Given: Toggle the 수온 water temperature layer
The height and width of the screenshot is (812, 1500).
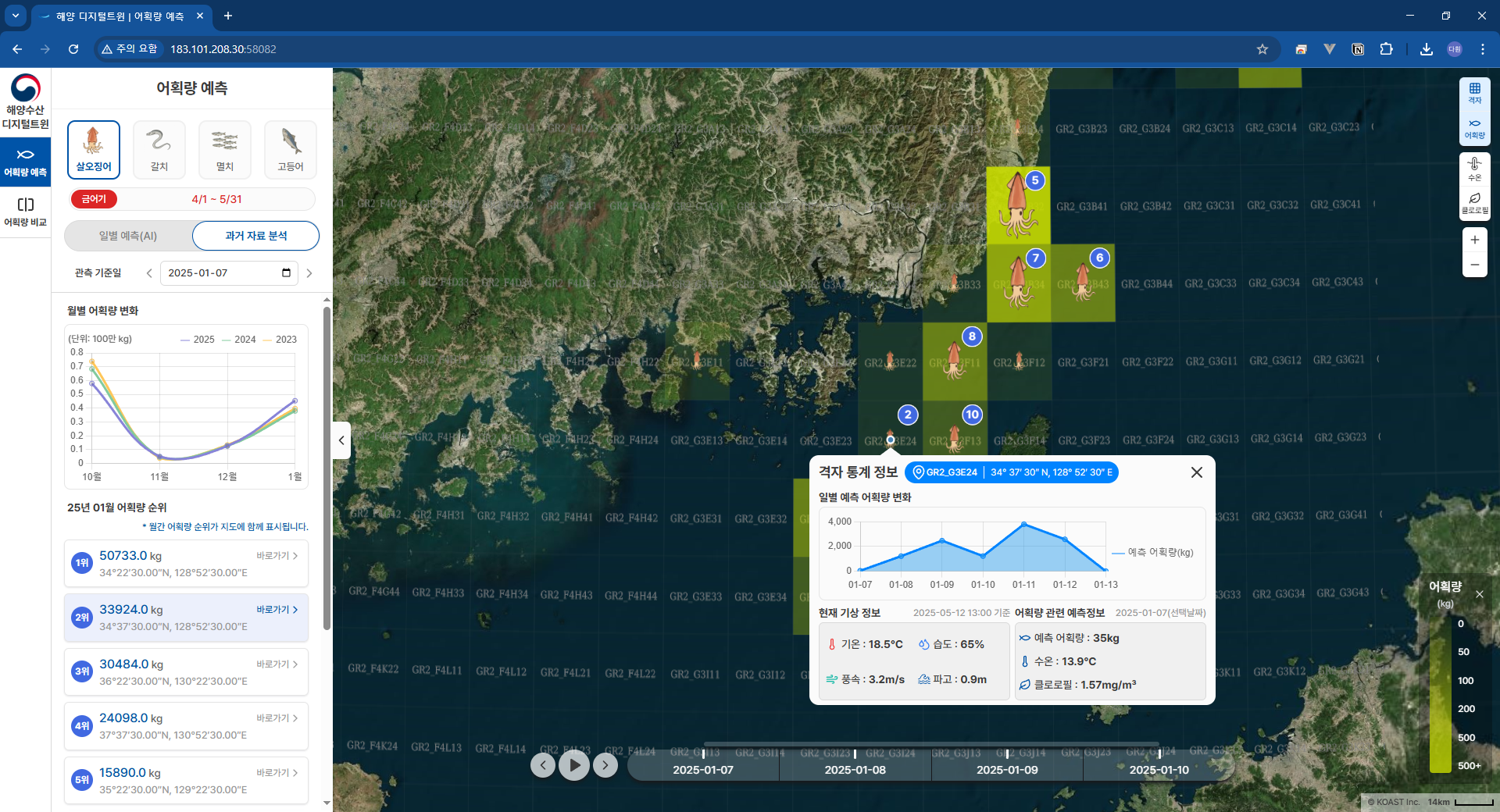Looking at the screenshot, I should (1474, 169).
